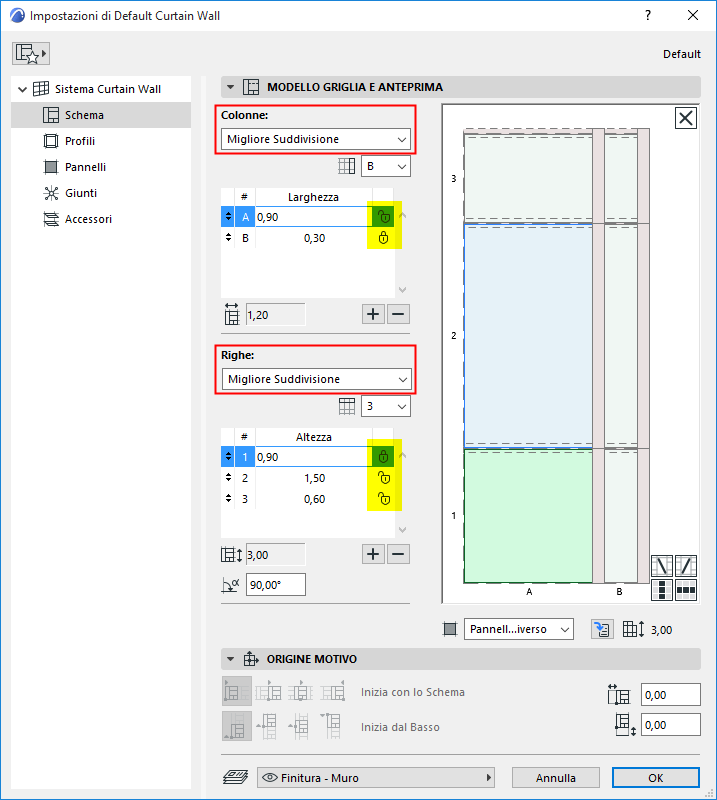Toggle the lock for column A width

tap(383, 217)
